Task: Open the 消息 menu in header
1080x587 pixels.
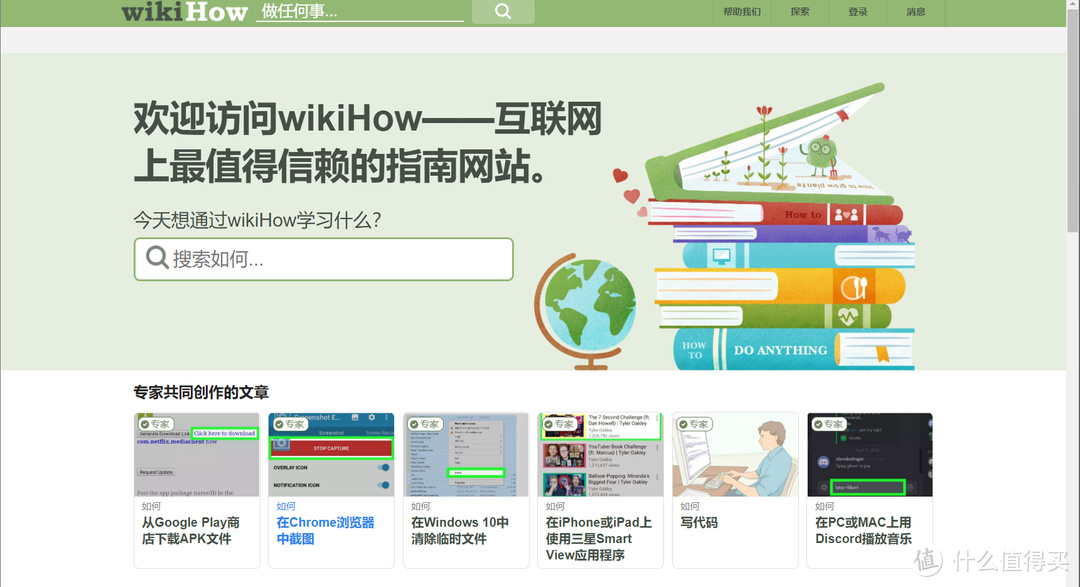Action: [x=915, y=12]
